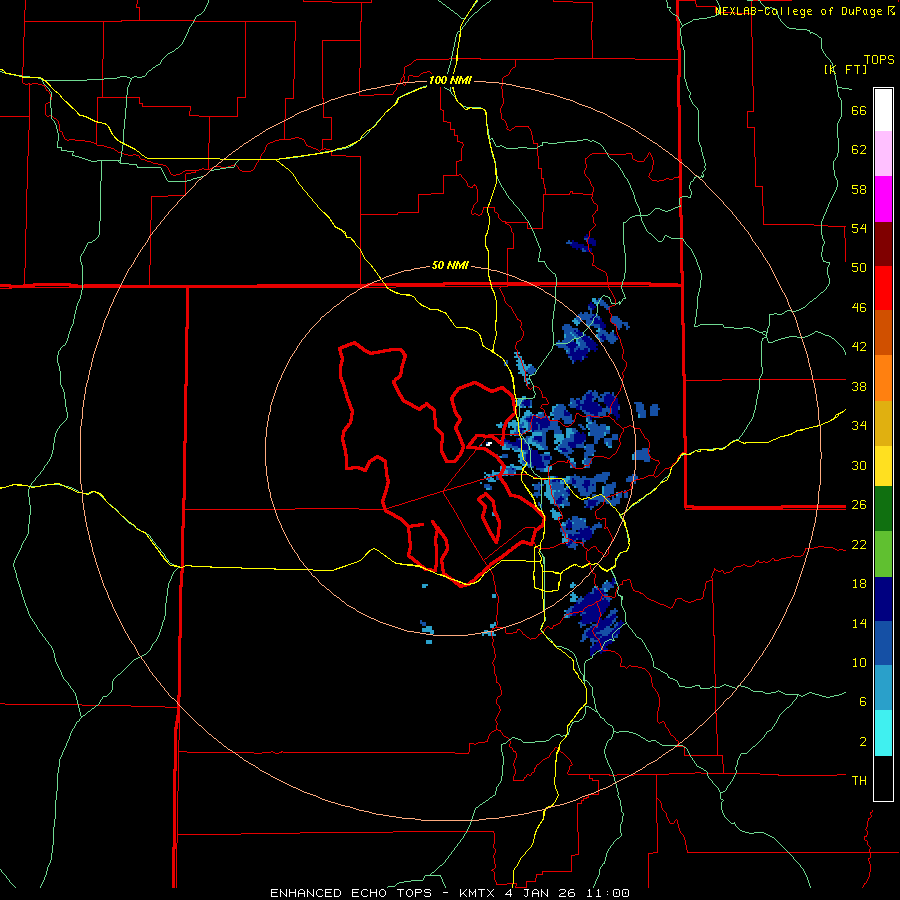Pick the light orange legend swatch
The height and width of the screenshot is (900, 900).
[883, 378]
